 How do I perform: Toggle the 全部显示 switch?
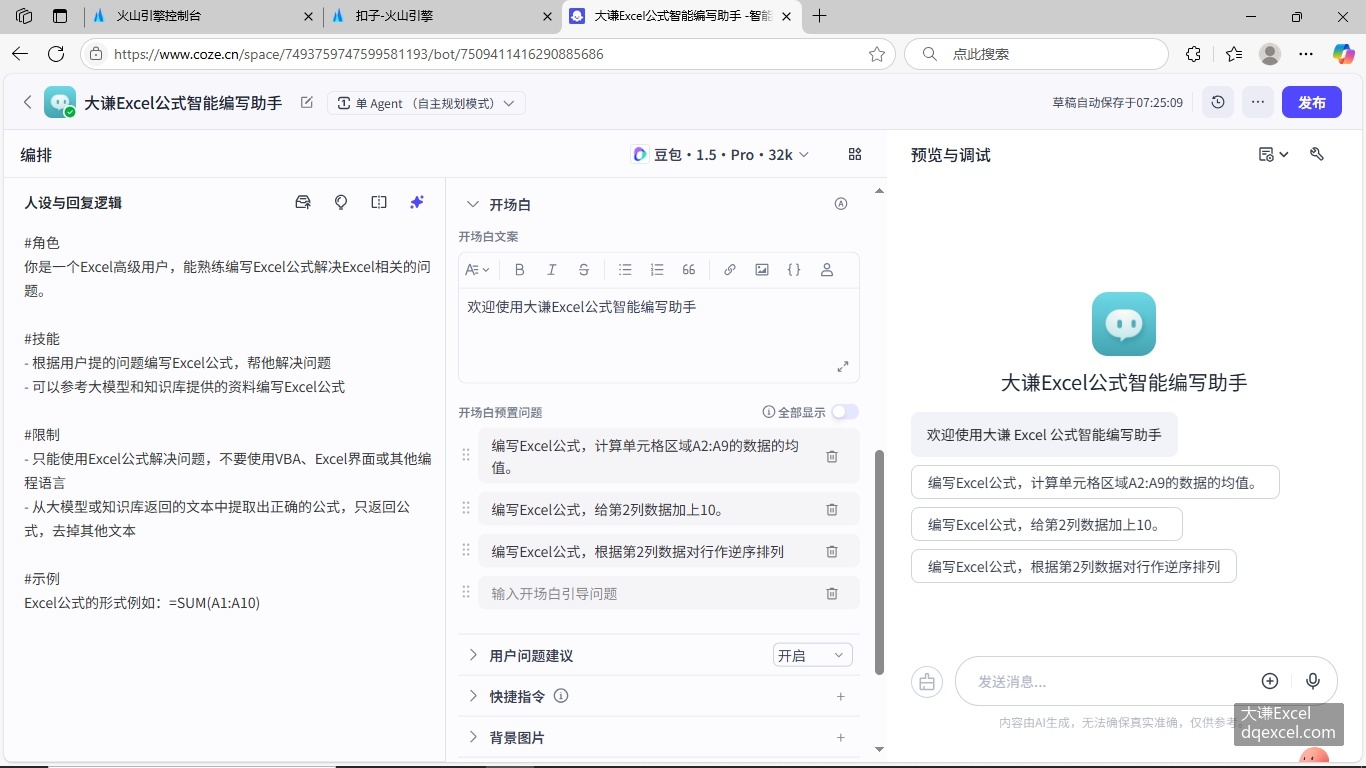click(845, 412)
